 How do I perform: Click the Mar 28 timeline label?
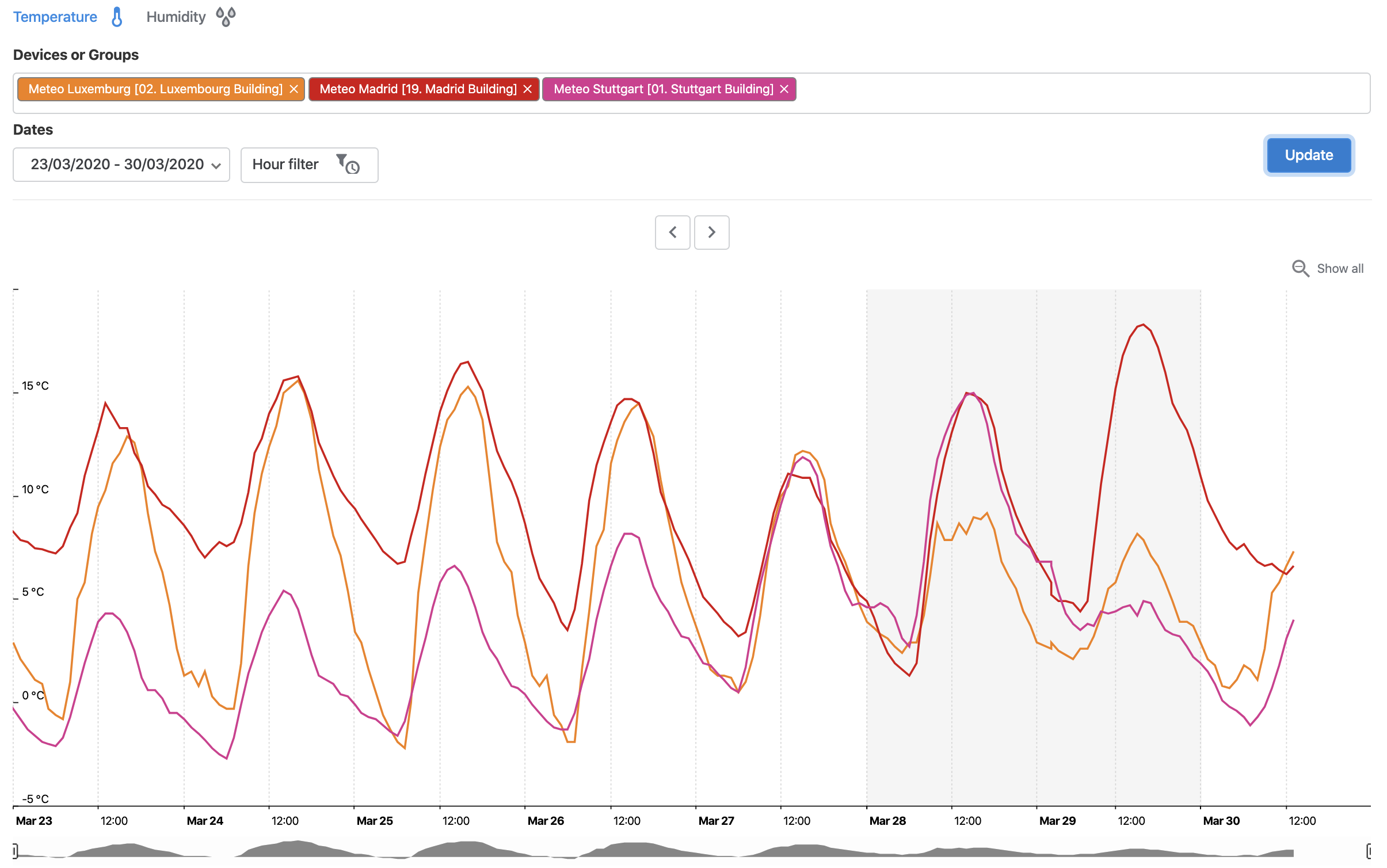pos(887,821)
